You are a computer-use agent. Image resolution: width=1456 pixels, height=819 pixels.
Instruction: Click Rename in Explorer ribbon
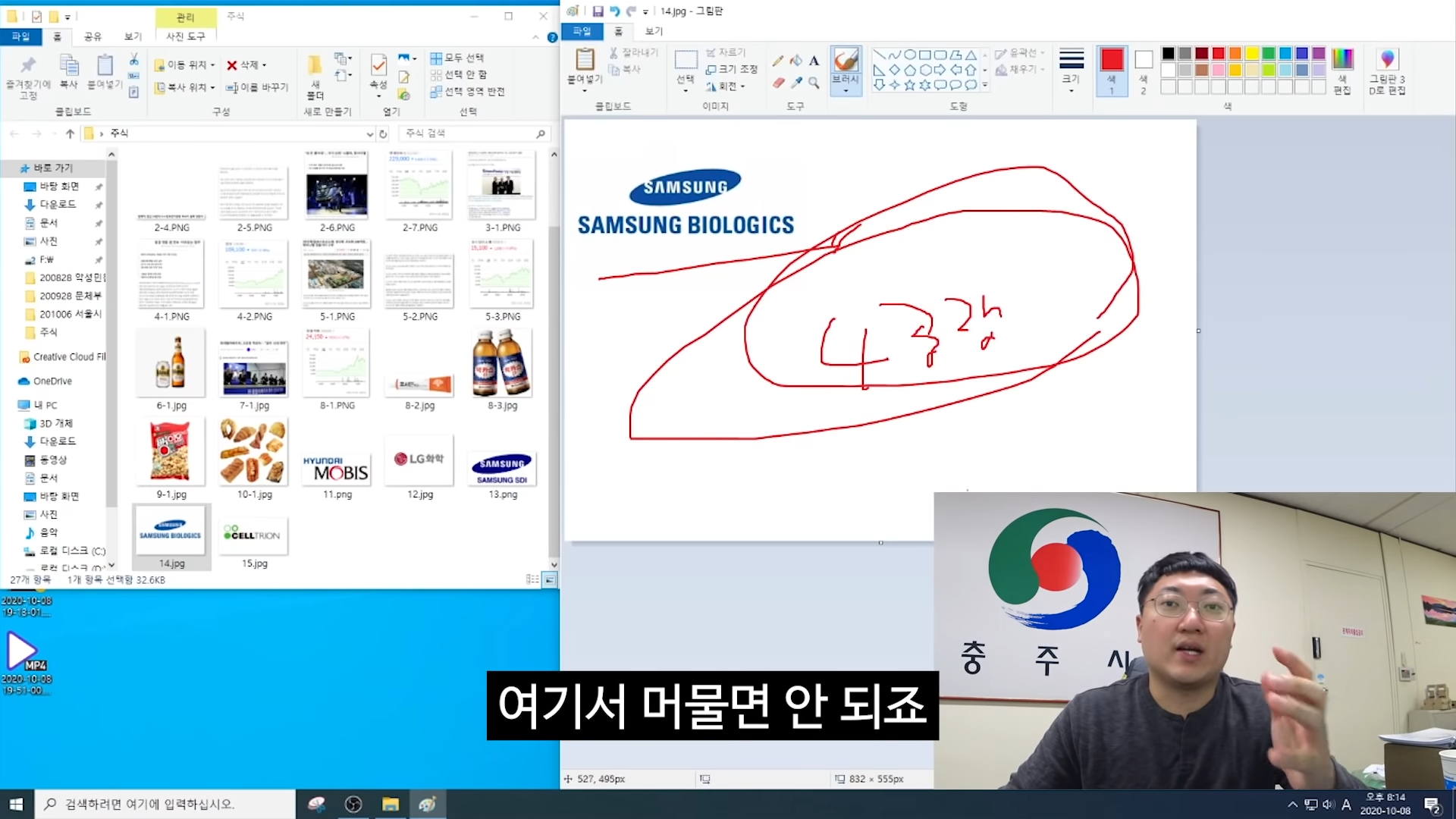coord(258,87)
